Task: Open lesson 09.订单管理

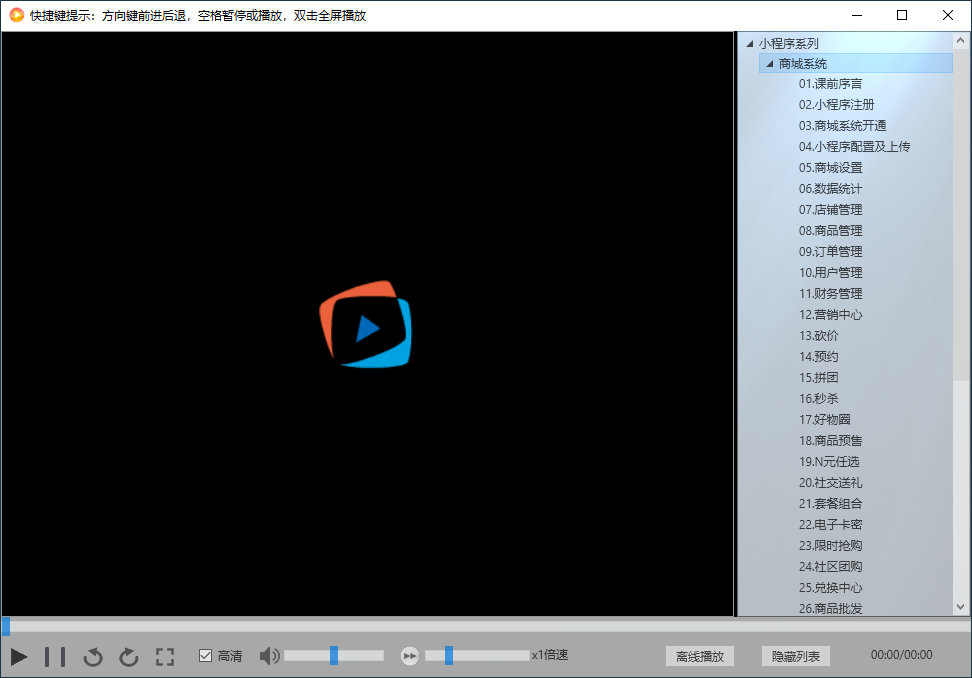Action: point(830,252)
